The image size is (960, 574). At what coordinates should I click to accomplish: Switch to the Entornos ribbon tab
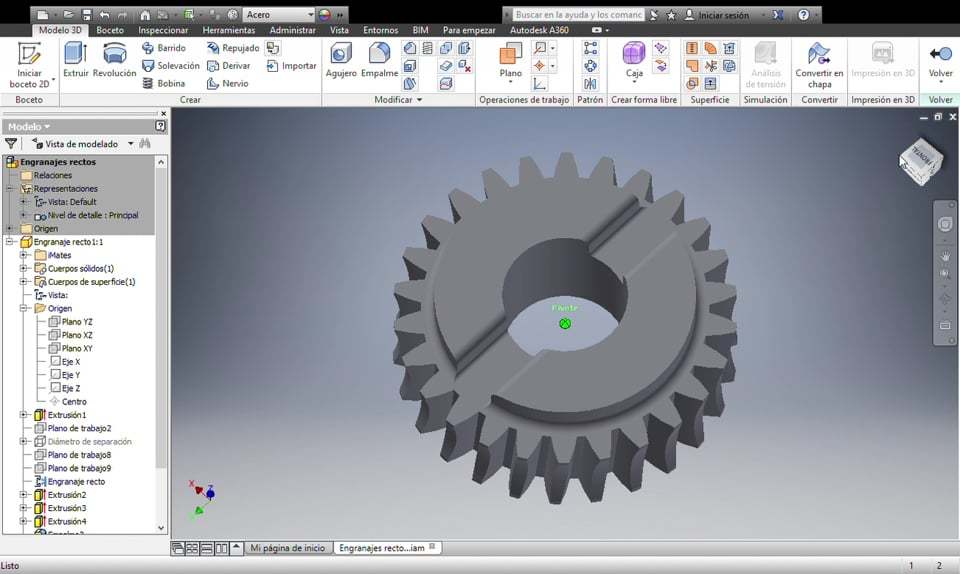(380, 30)
